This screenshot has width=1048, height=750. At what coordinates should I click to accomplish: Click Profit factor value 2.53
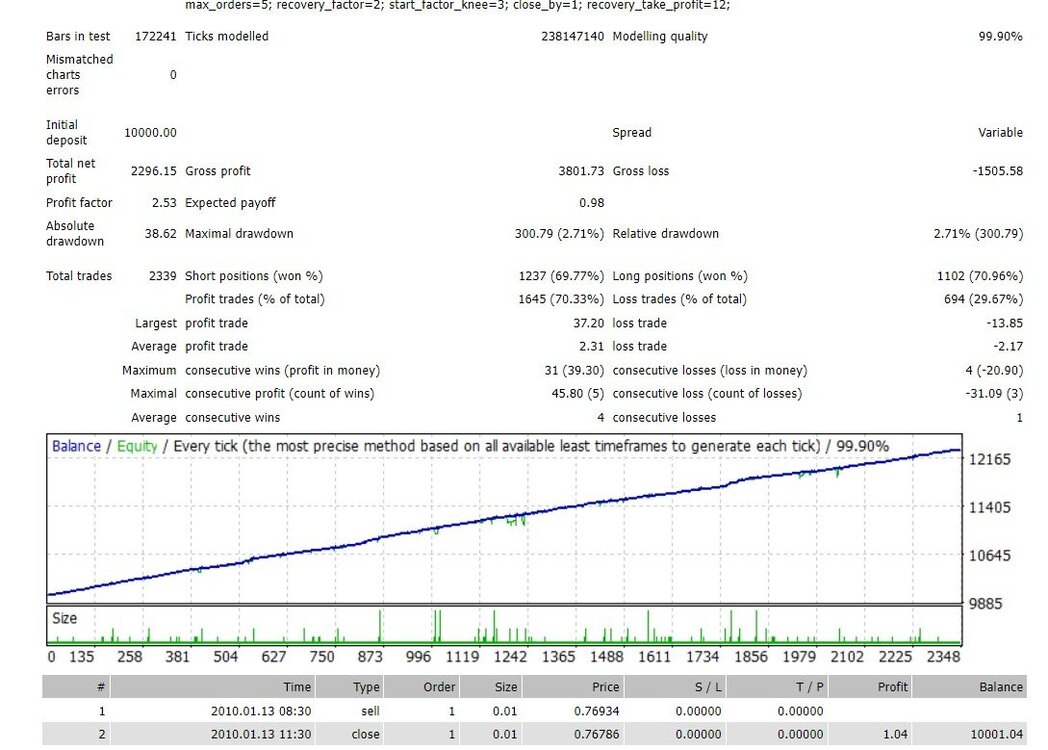[x=164, y=203]
